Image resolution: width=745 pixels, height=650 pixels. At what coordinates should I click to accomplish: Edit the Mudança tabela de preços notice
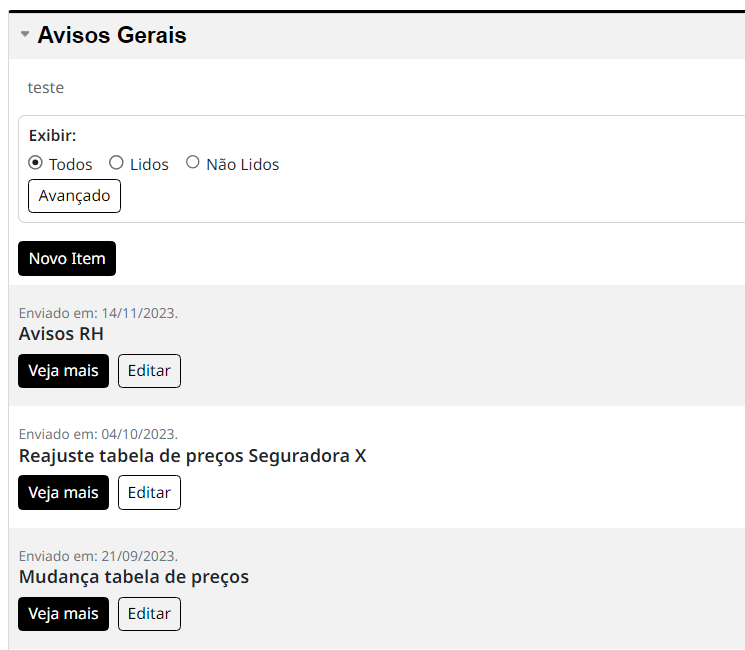(x=149, y=614)
